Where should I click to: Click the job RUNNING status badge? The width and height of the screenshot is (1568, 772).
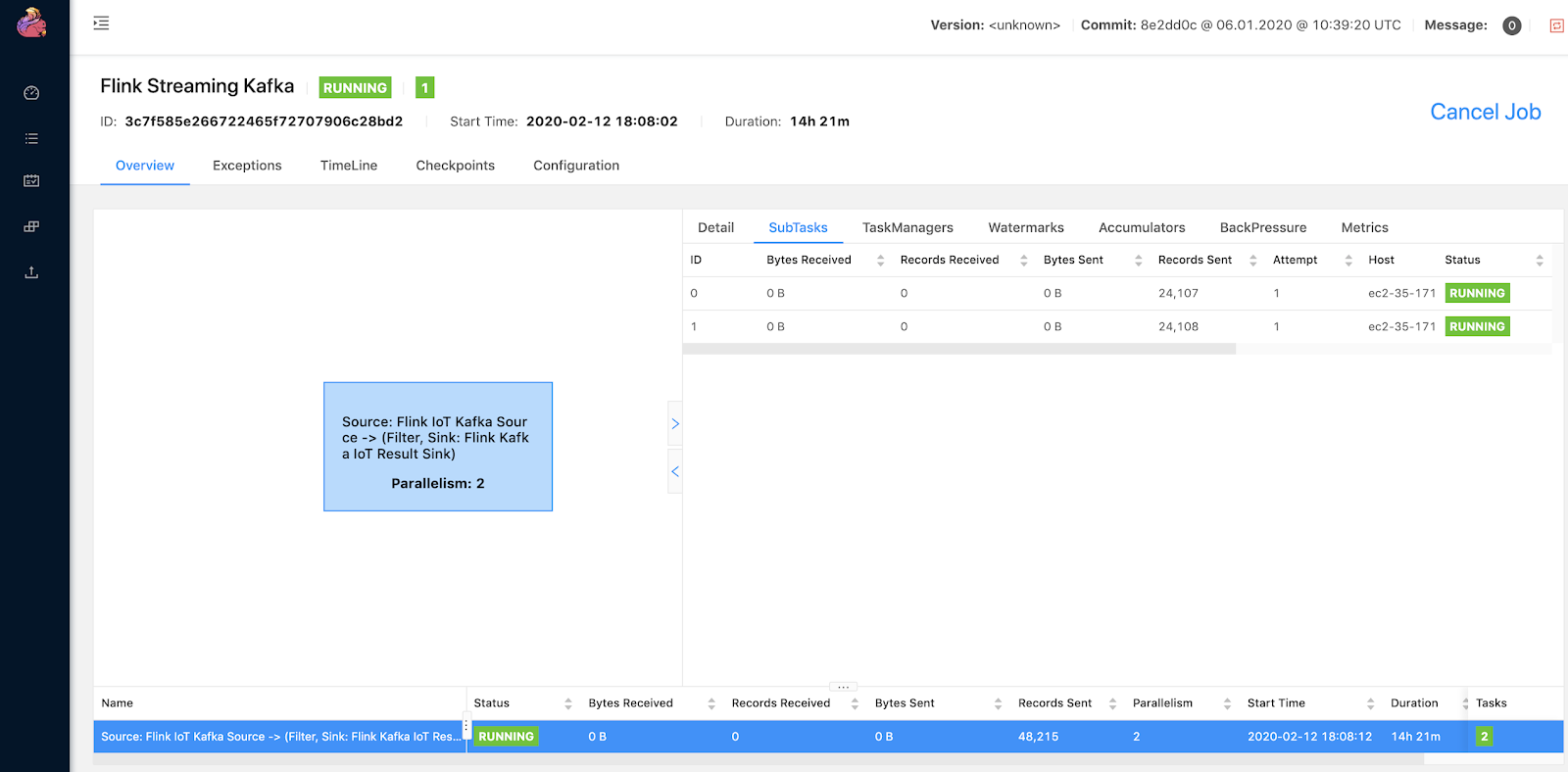click(x=355, y=87)
